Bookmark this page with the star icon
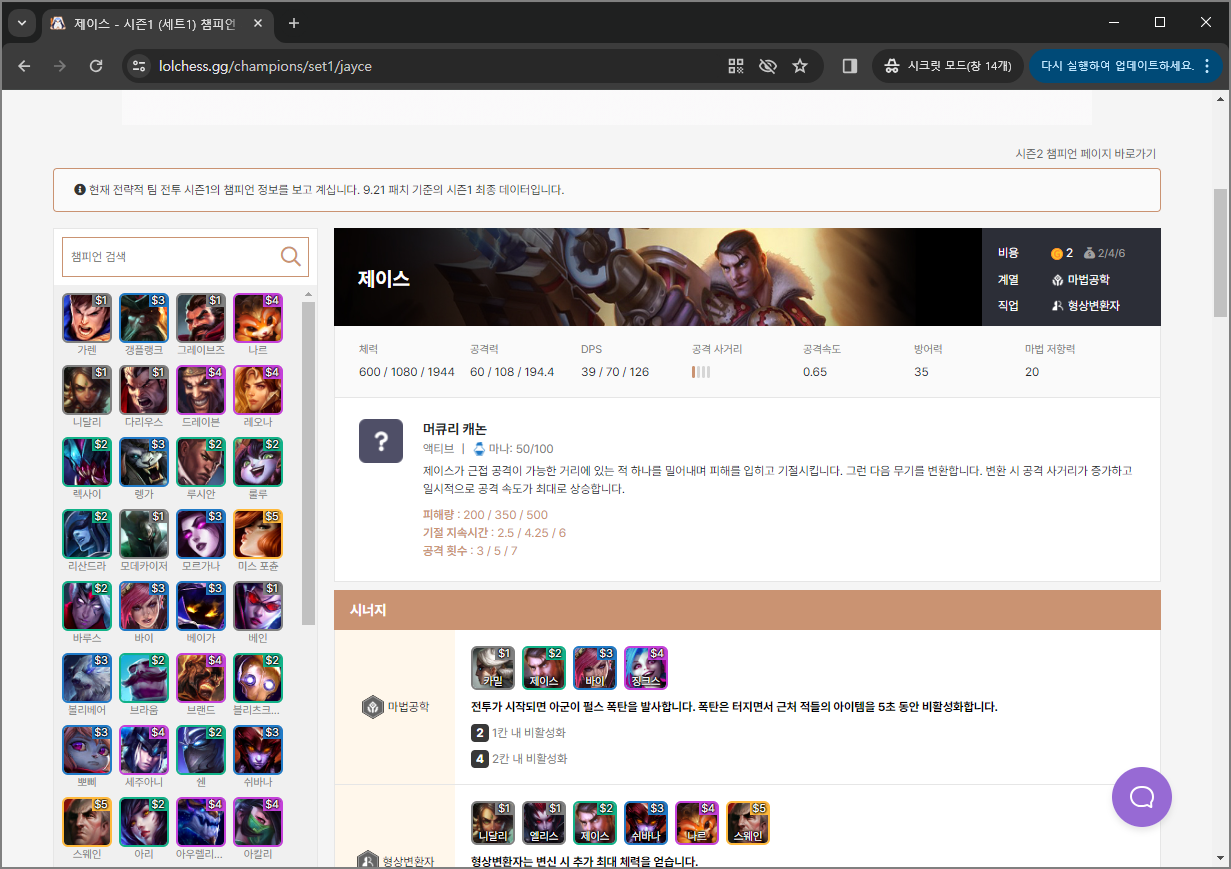This screenshot has height=869, width=1231. pyautogui.click(x=800, y=66)
